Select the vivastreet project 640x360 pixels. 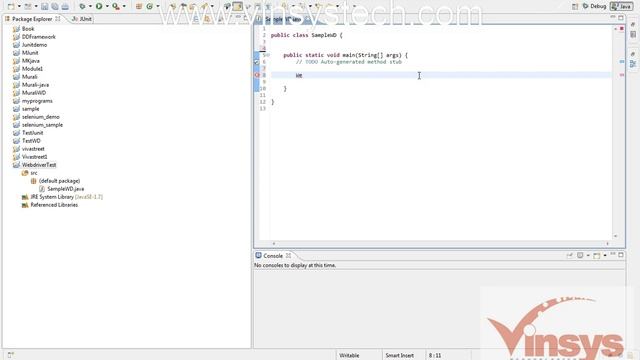(x=33, y=149)
